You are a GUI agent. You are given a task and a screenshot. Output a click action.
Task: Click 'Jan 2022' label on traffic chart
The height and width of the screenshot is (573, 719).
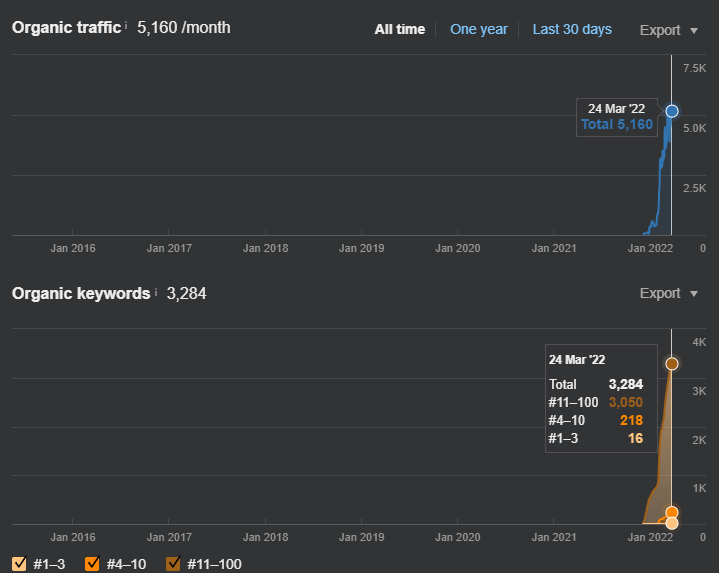pos(650,248)
